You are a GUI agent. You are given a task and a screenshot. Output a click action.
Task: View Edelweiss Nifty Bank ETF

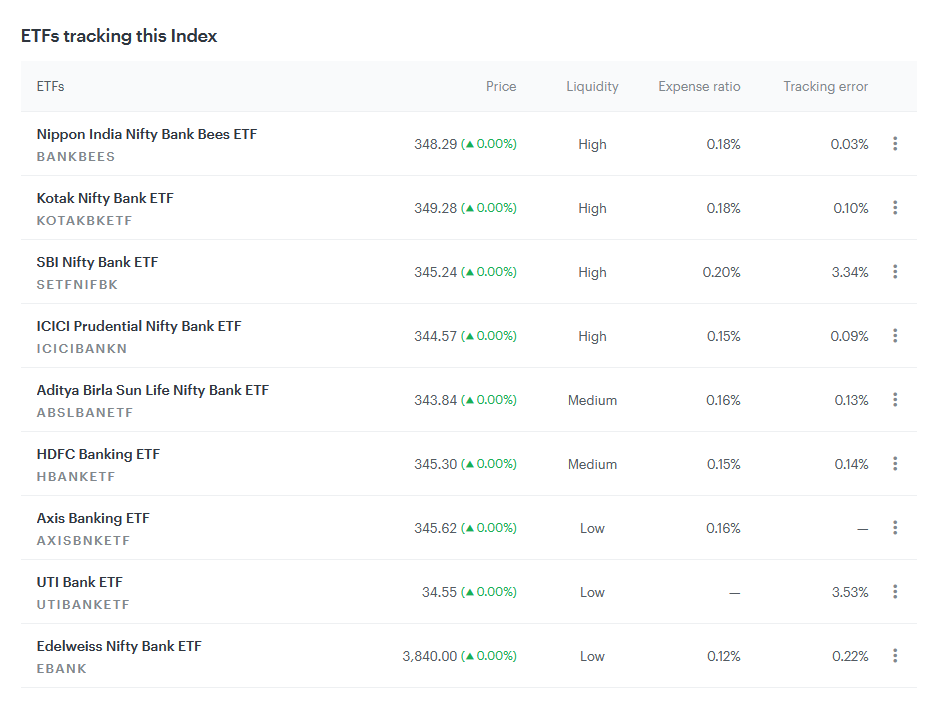(119, 646)
